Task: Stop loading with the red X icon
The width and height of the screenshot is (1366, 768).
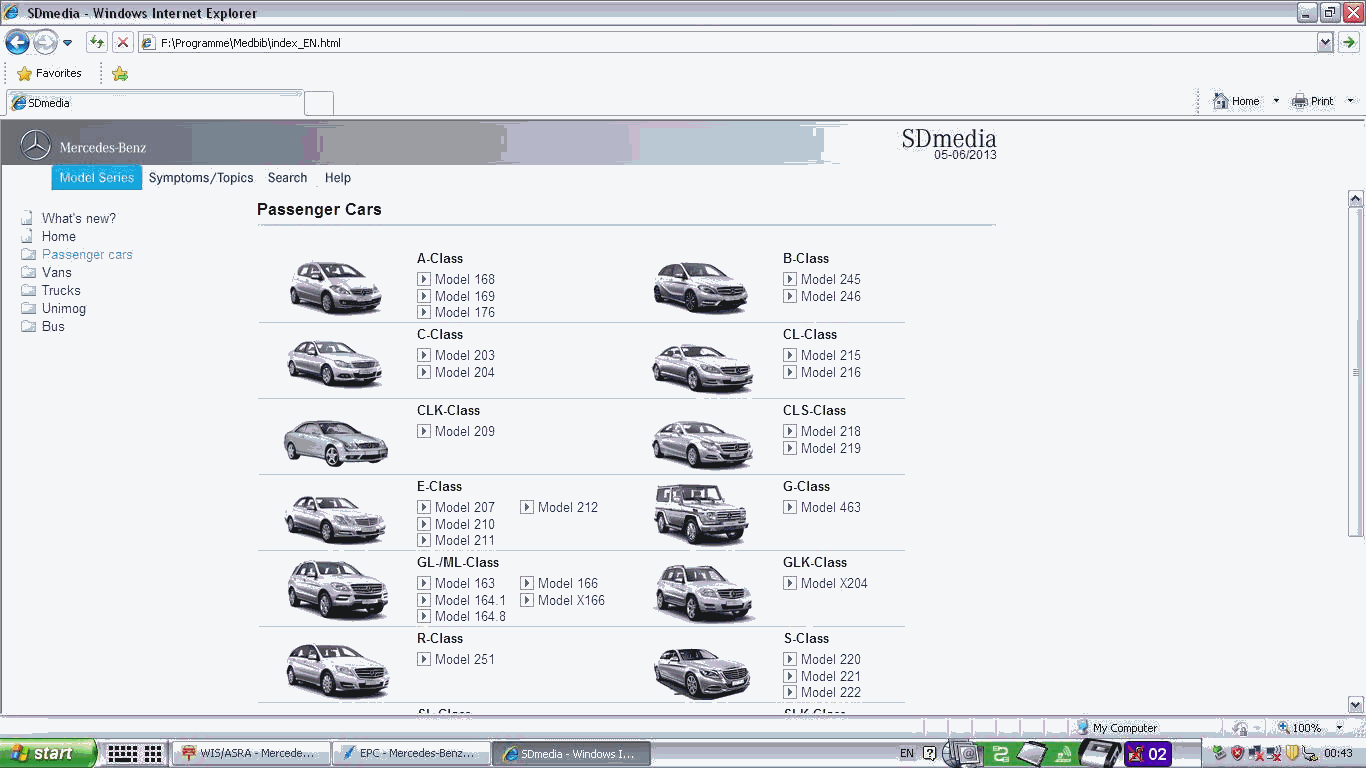Action: (x=122, y=42)
